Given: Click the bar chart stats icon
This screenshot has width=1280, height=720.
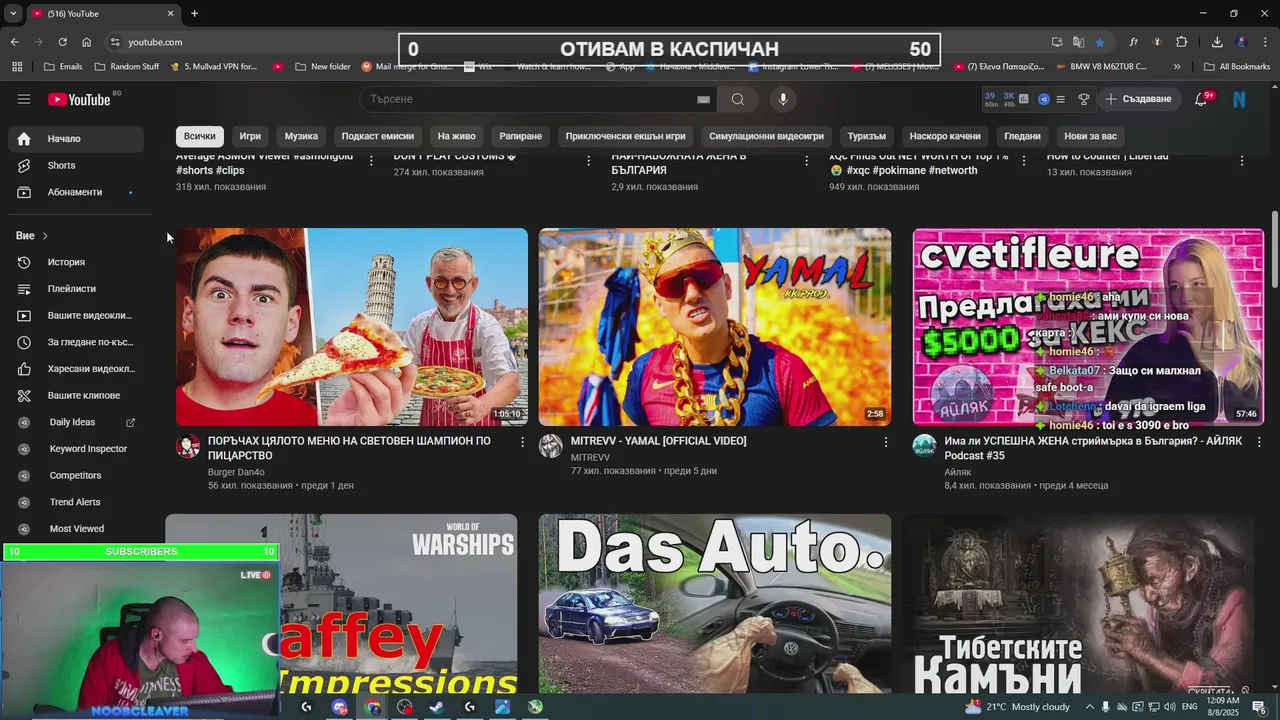Looking at the screenshot, I should [x=1026, y=99].
